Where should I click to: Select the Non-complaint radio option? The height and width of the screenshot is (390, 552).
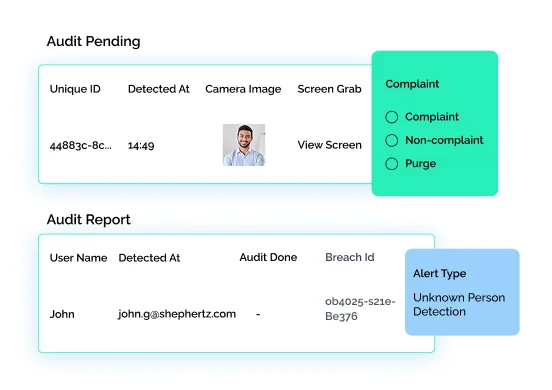pyautogui.click(x=391, y=140)
